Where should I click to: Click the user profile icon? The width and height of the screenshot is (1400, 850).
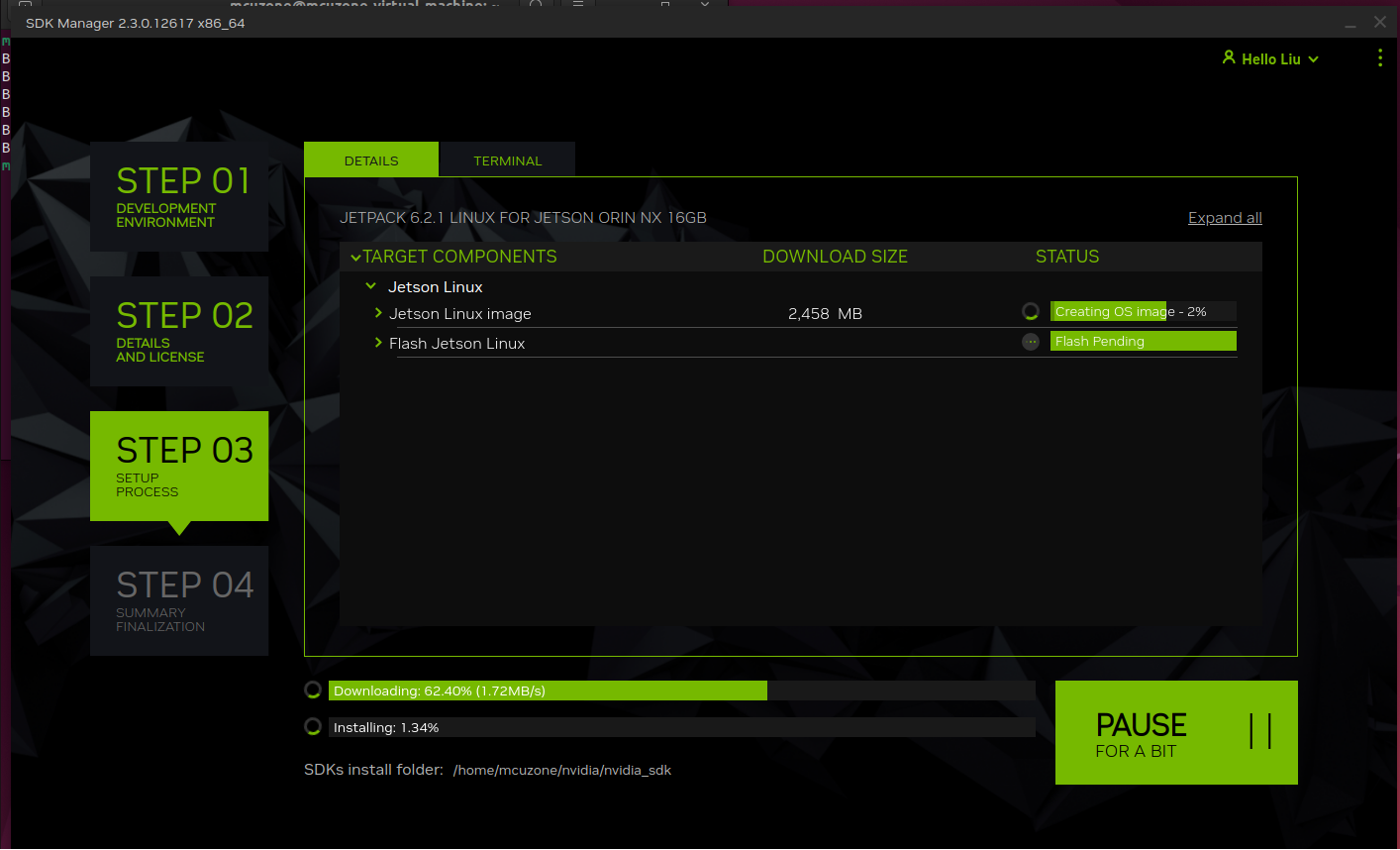pyautogui.click(x=1229, y=58)
